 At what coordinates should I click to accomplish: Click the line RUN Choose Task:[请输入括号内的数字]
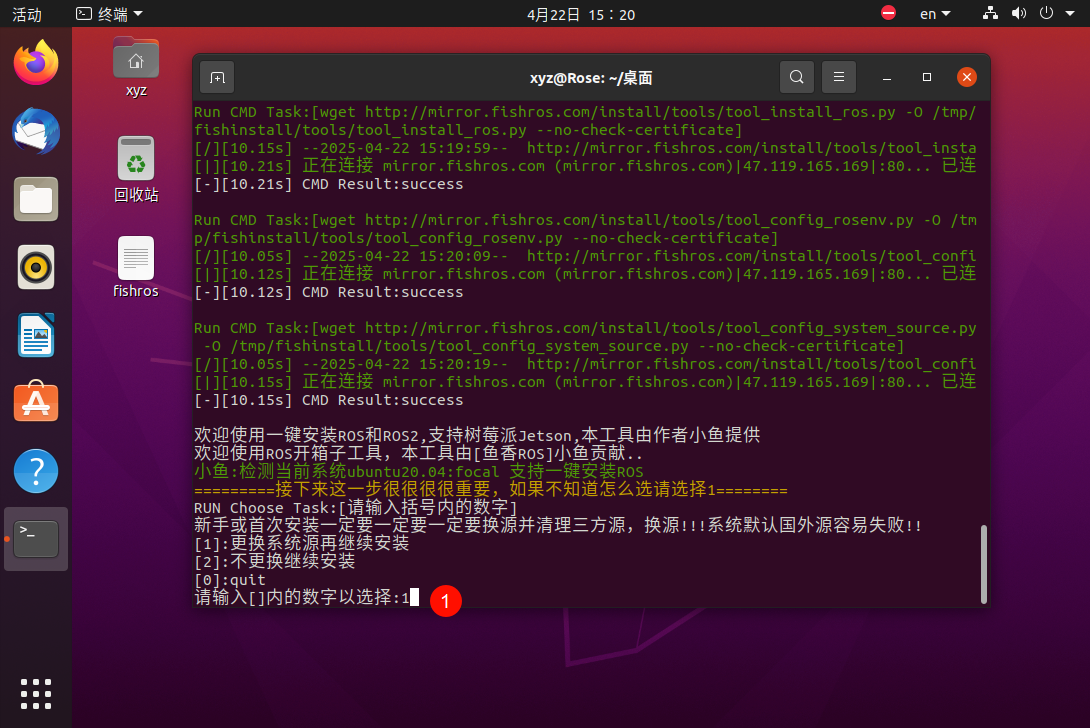pyautogui.click(x=356, y=508)
